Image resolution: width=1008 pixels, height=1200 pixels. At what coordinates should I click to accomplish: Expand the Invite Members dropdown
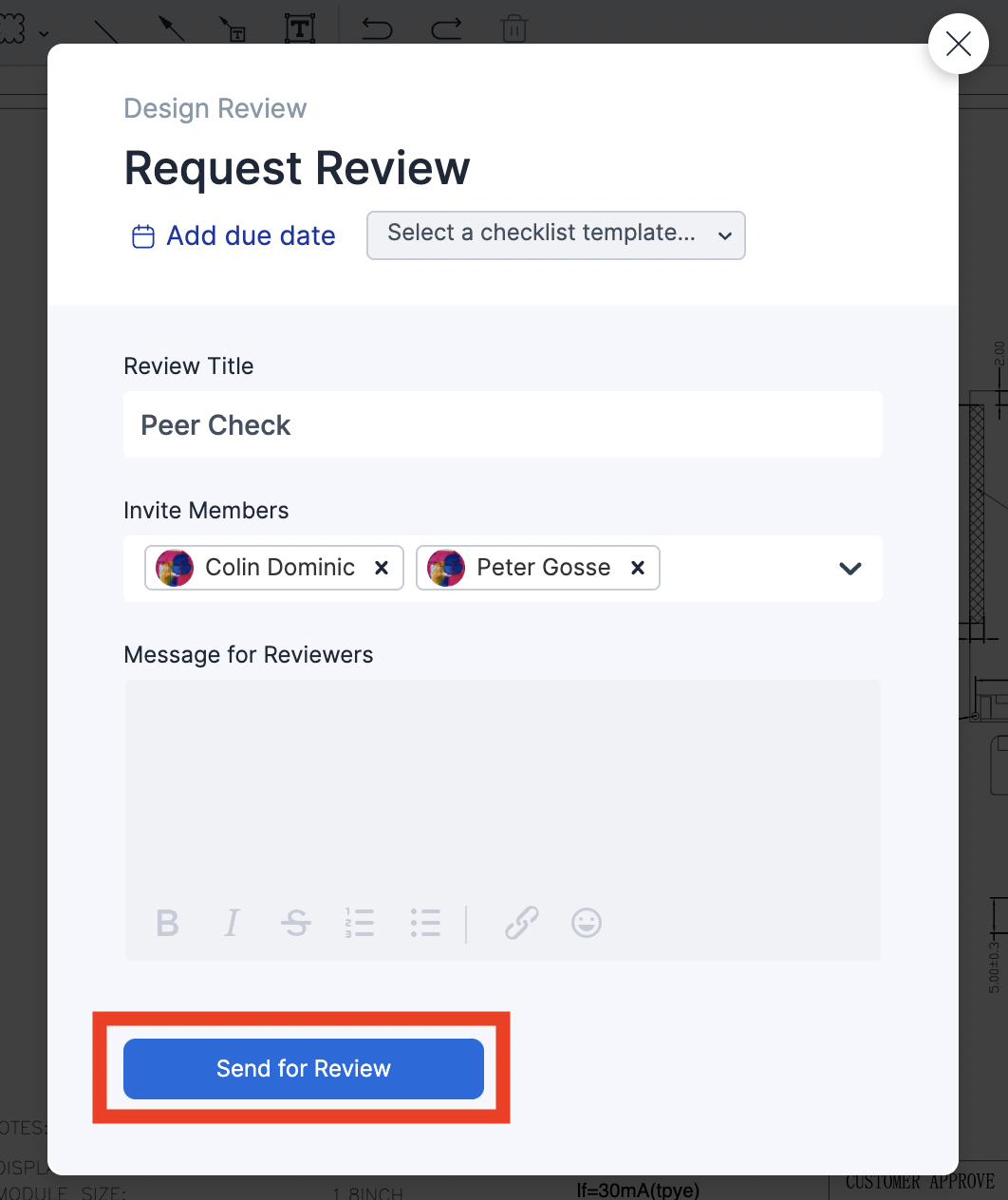(x=850, y=569)
